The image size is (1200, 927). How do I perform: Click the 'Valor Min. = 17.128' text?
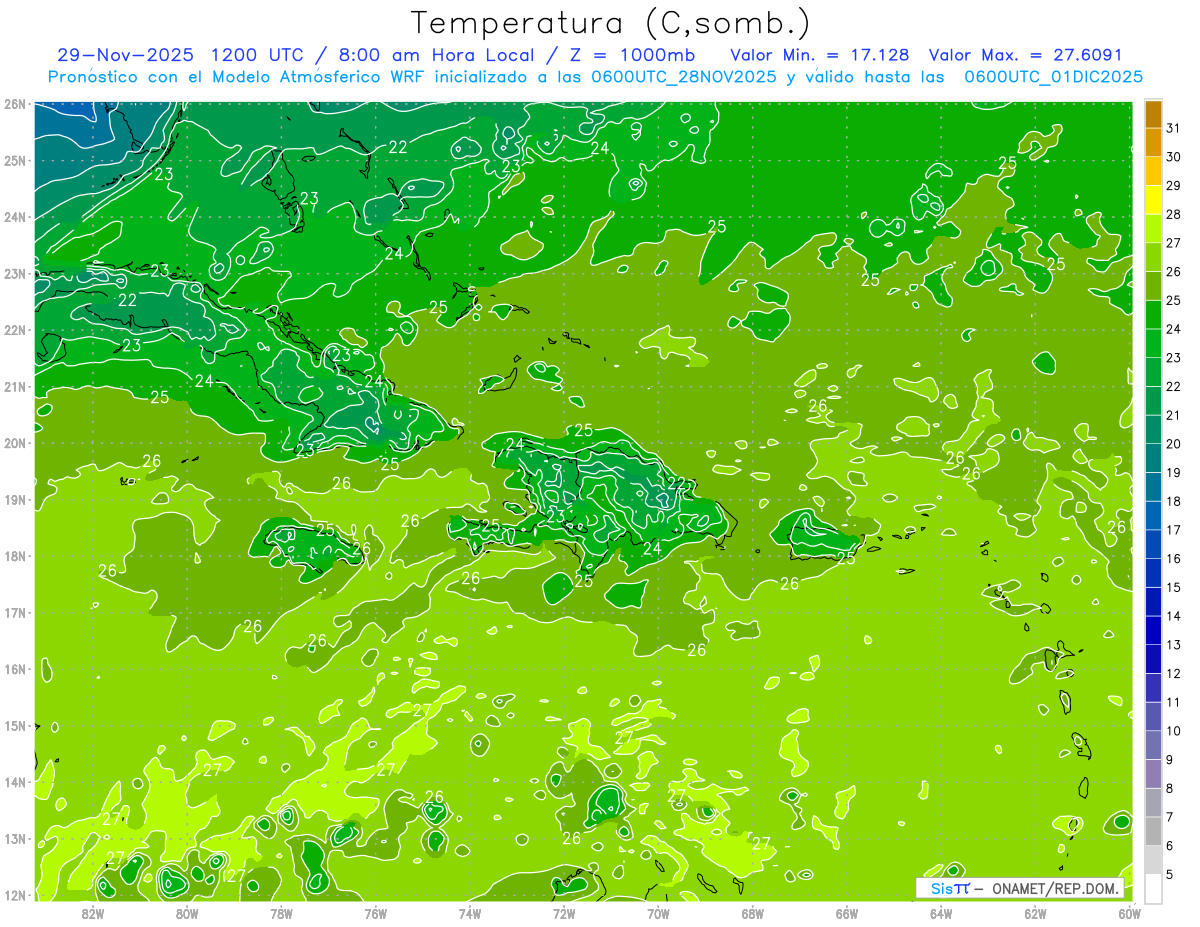[820, 55]
